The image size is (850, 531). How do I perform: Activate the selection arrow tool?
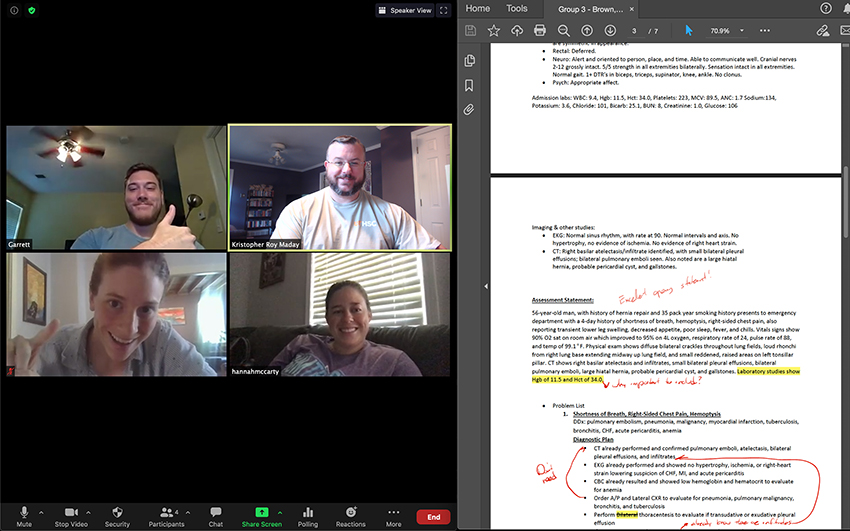(x=688, y=30)
